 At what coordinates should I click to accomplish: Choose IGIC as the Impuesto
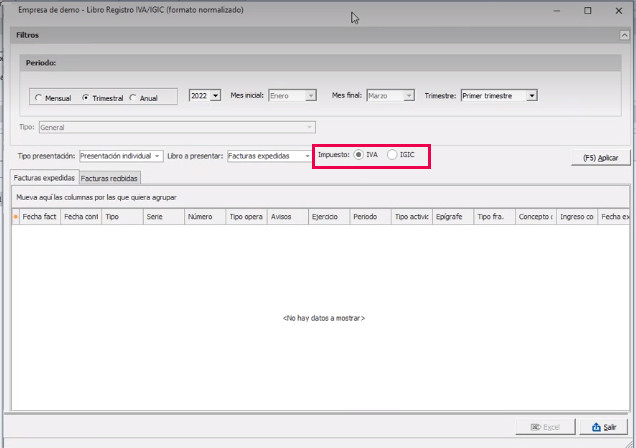392,154
